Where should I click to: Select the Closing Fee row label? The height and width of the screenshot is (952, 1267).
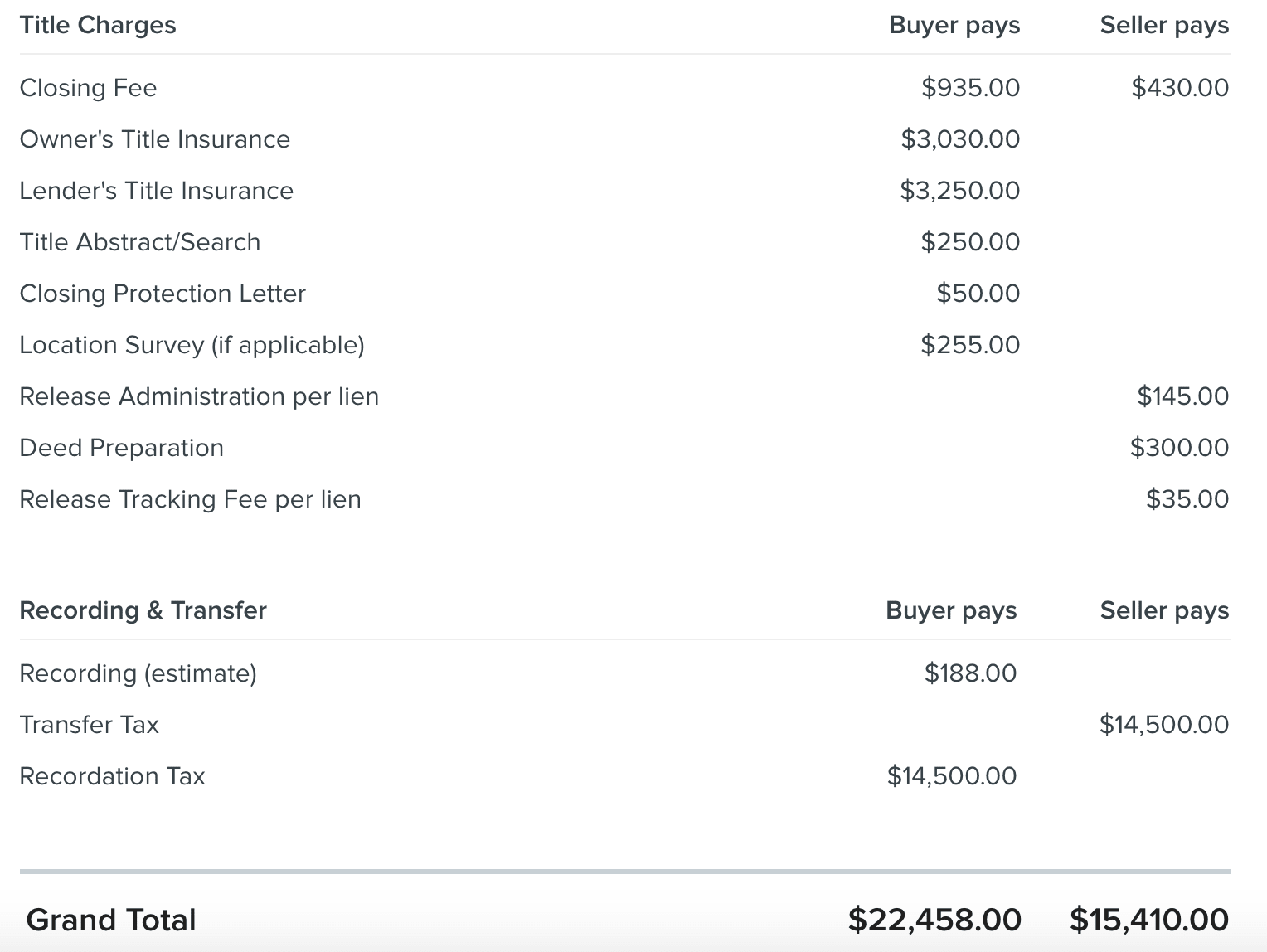coord(88,88)
